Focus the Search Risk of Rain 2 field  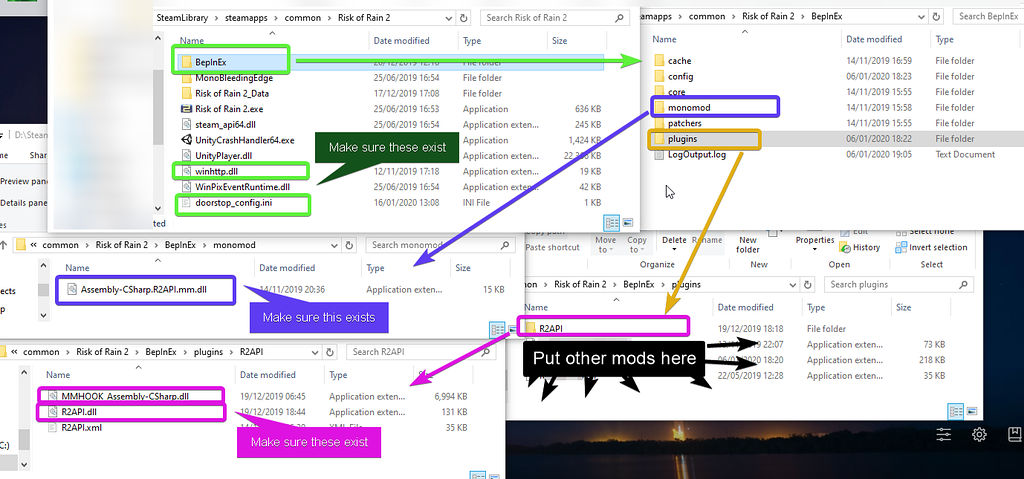[554, 18]
